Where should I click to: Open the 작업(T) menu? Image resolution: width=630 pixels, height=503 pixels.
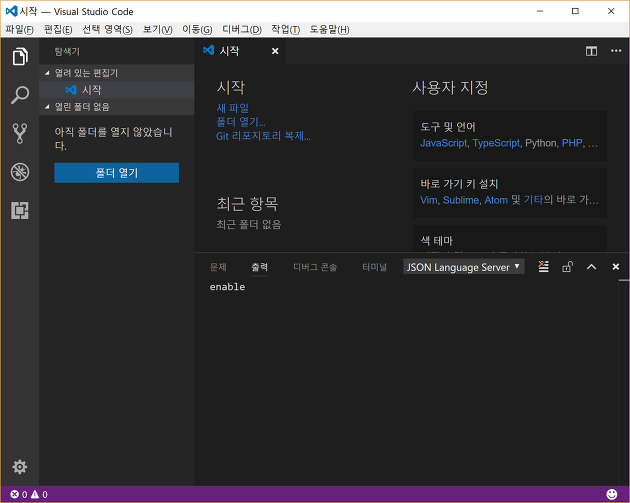(x=286, y=29)
